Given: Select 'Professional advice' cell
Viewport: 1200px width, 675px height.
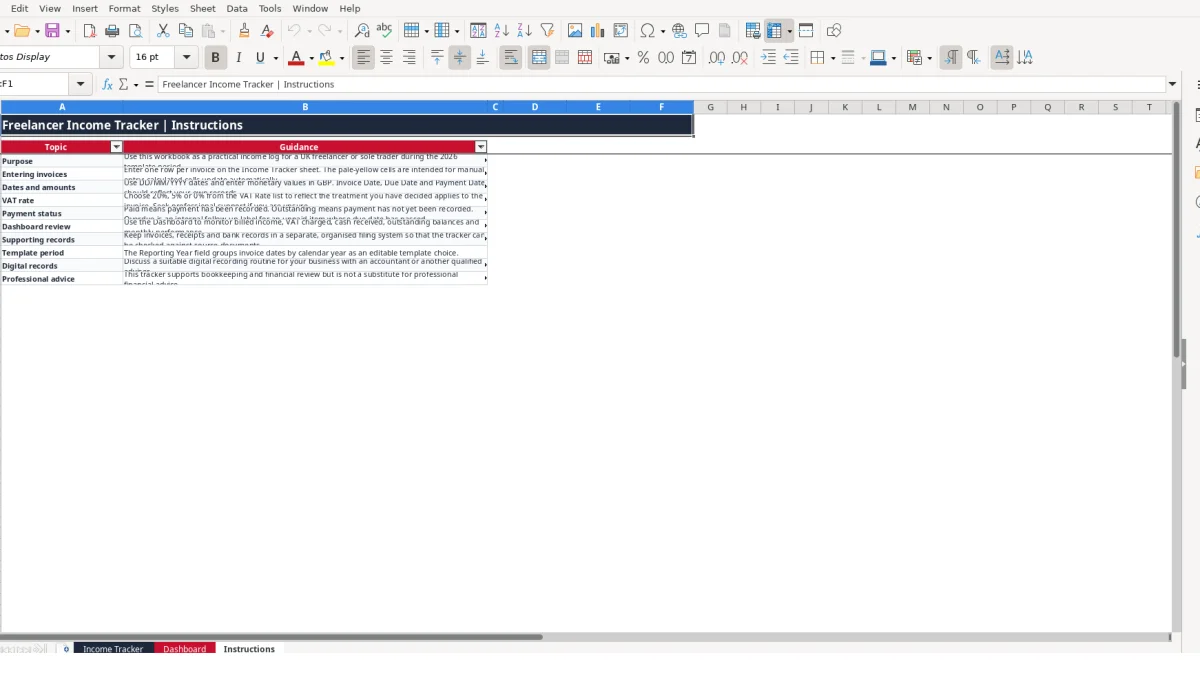Looking at the screenshot, I should point(62,279).
